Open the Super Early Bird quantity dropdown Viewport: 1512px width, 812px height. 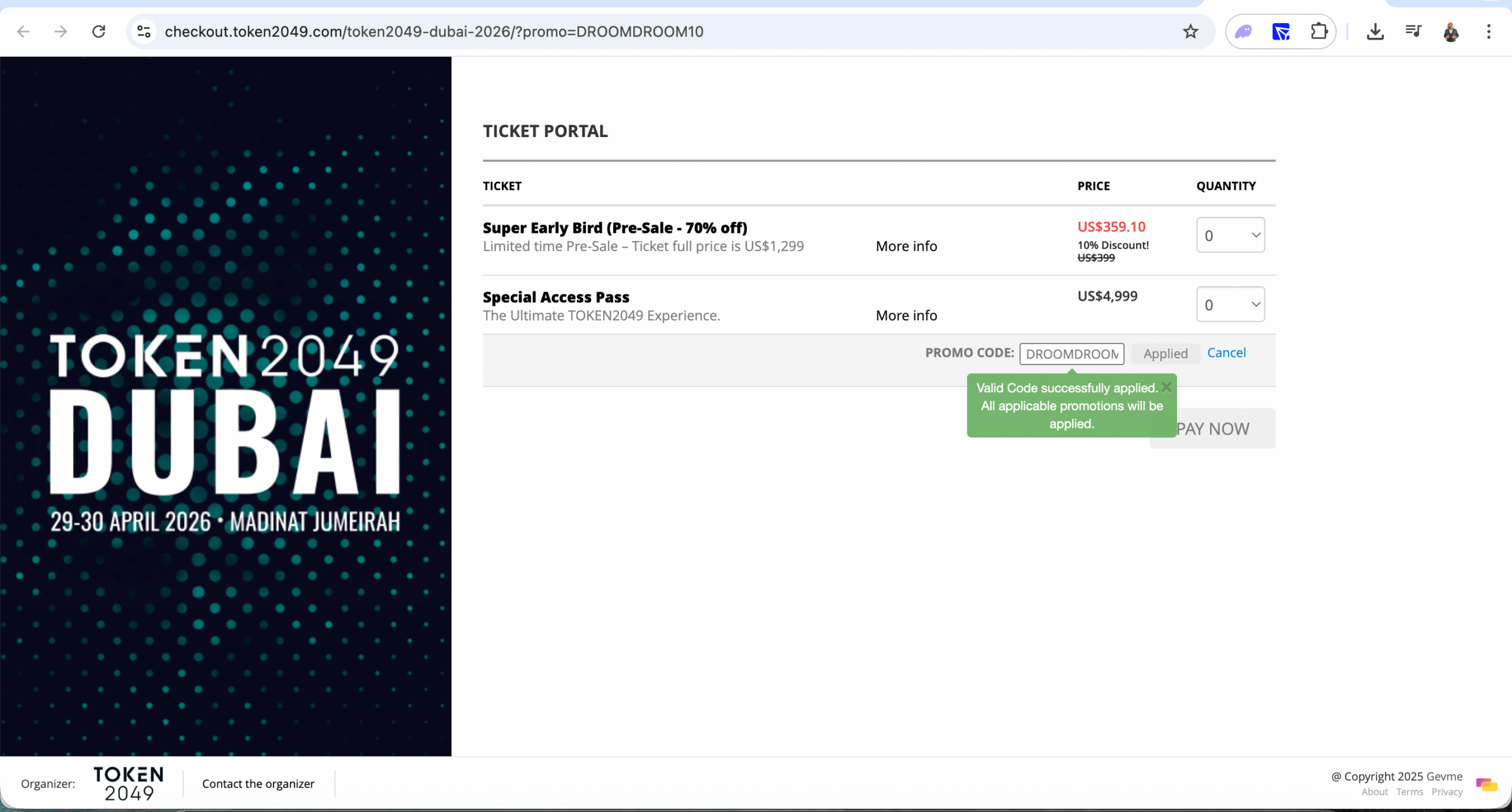click(x=1230, y=235)
